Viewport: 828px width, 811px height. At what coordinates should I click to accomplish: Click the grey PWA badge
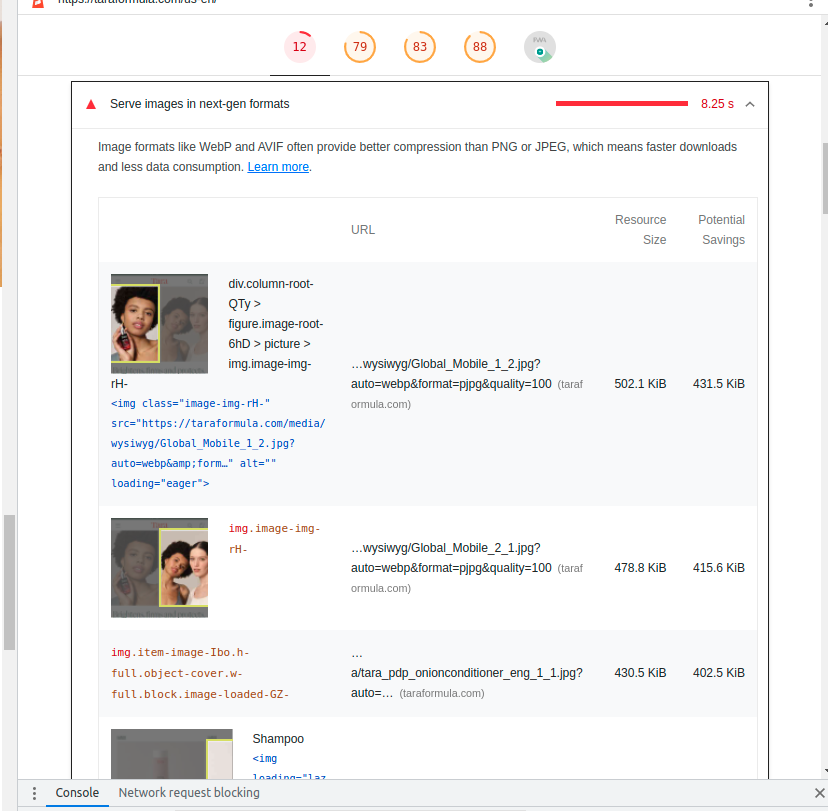tap(539, 46)
